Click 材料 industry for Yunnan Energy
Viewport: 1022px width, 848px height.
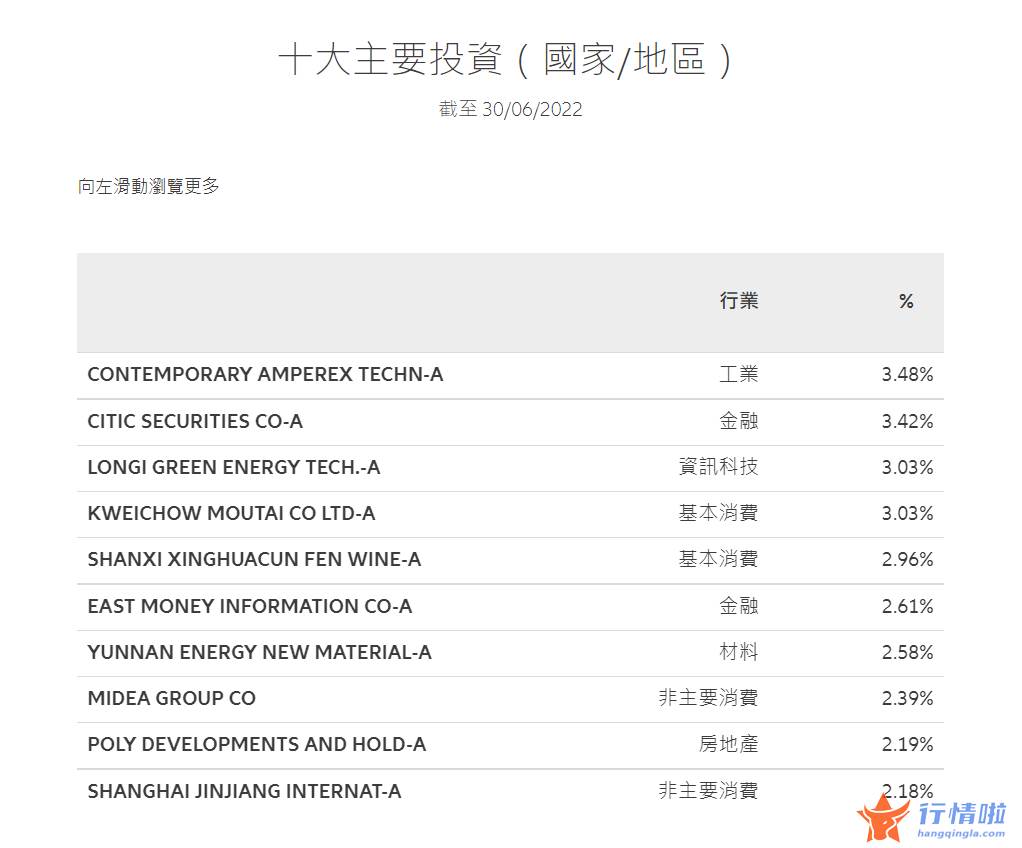[738, 652]
